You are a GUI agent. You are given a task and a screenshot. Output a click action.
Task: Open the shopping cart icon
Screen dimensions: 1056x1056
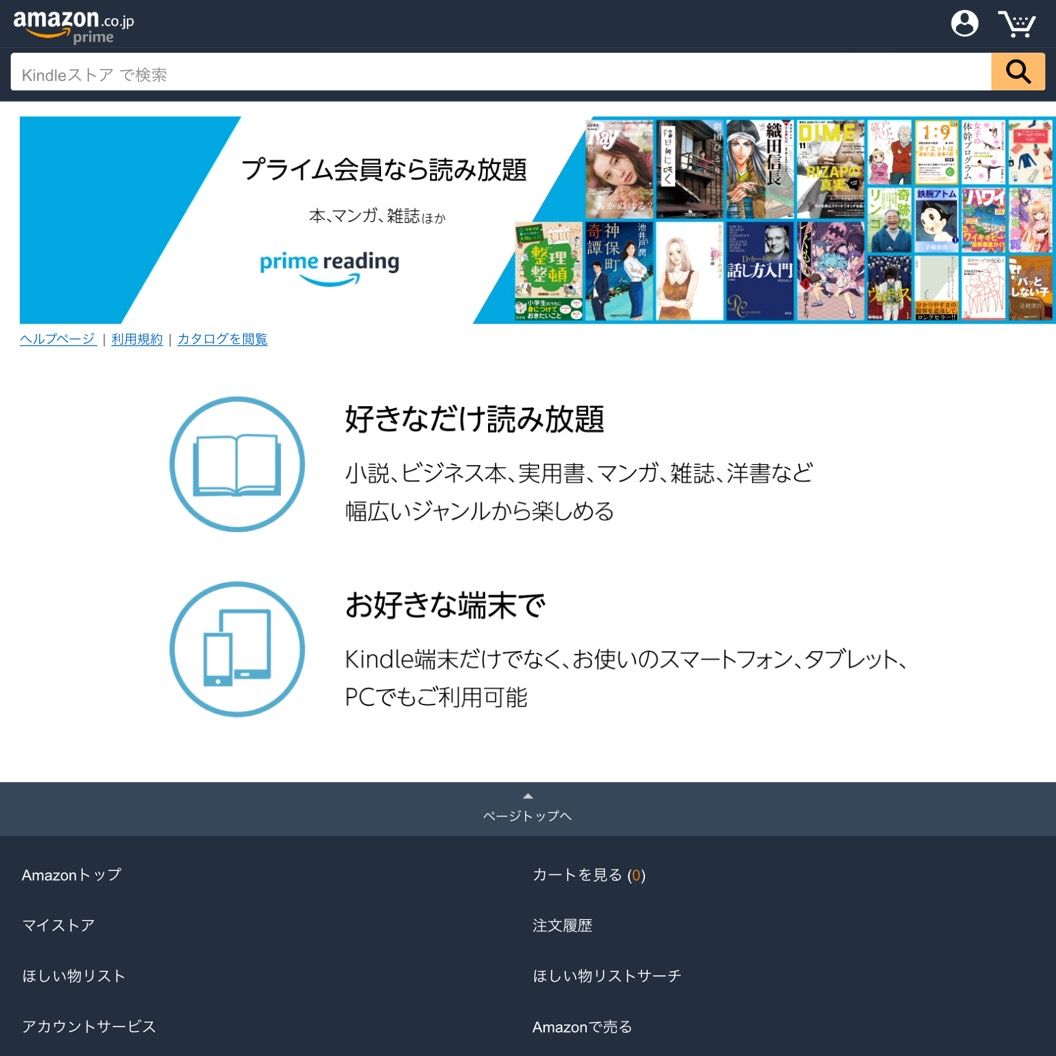coord(1016,24)
